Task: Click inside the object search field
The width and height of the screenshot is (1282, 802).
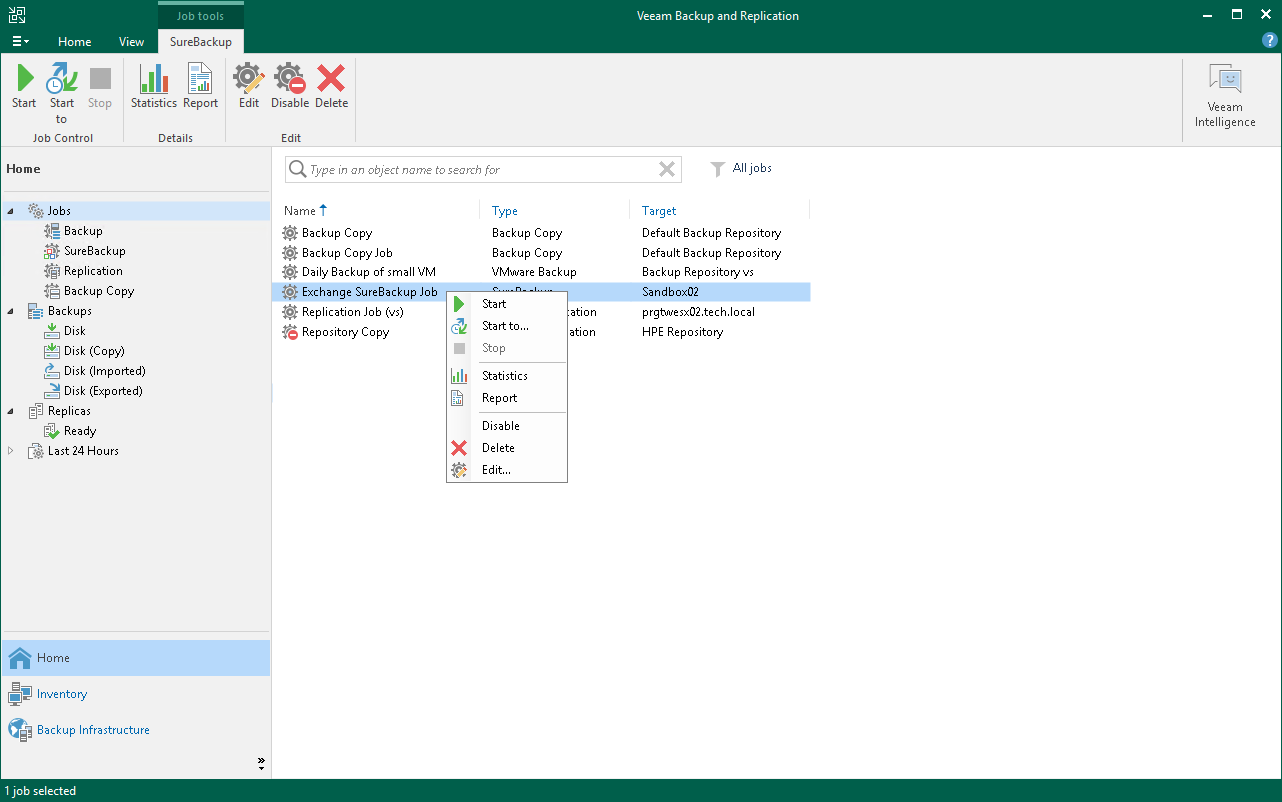Action: click(480, 169)
